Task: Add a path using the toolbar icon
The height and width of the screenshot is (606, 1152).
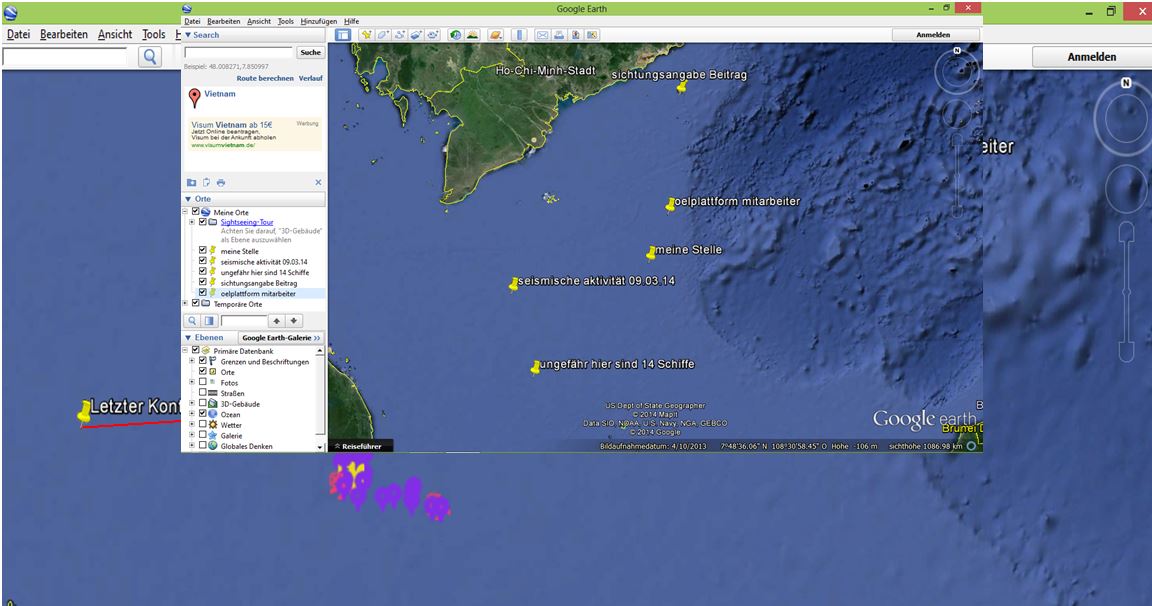Action: point(400,35)
